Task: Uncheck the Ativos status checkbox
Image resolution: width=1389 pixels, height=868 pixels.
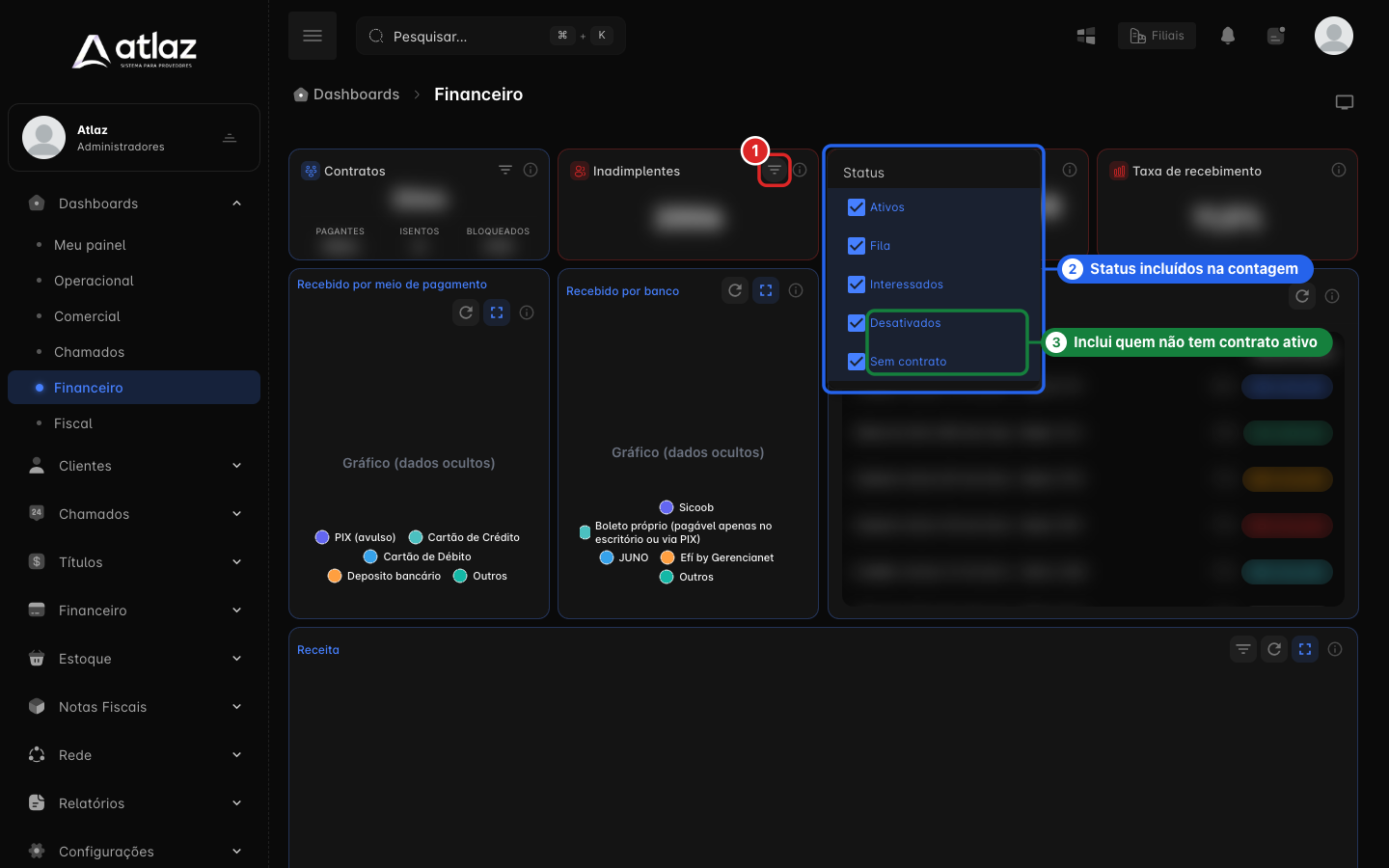Action: 857,207
